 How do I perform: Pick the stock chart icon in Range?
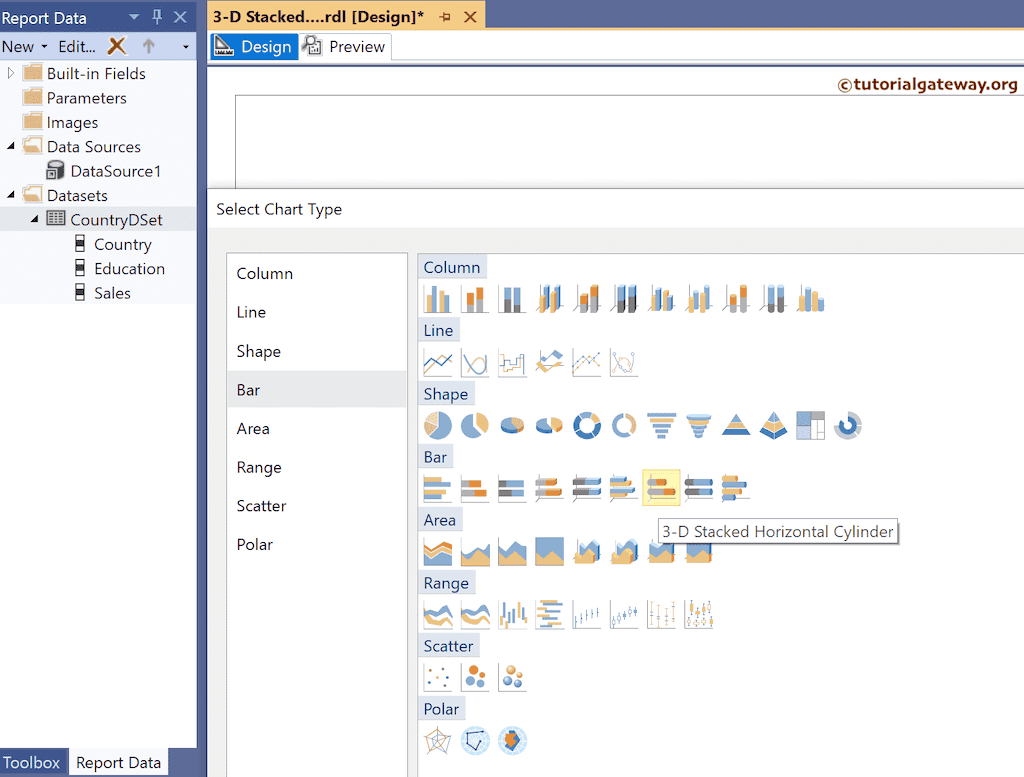586,615
